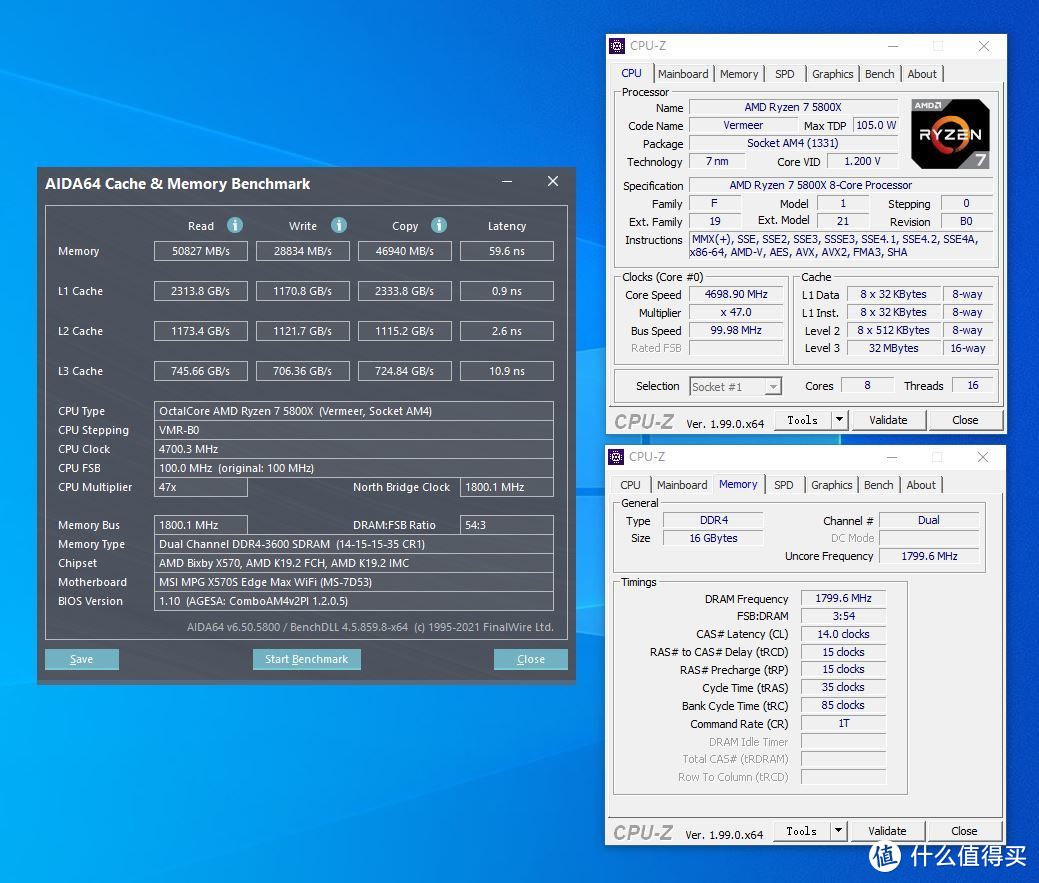This screenshot has width=1039, height=883.
Task: Click Command Rate 1T value
Action: [843, 723]
